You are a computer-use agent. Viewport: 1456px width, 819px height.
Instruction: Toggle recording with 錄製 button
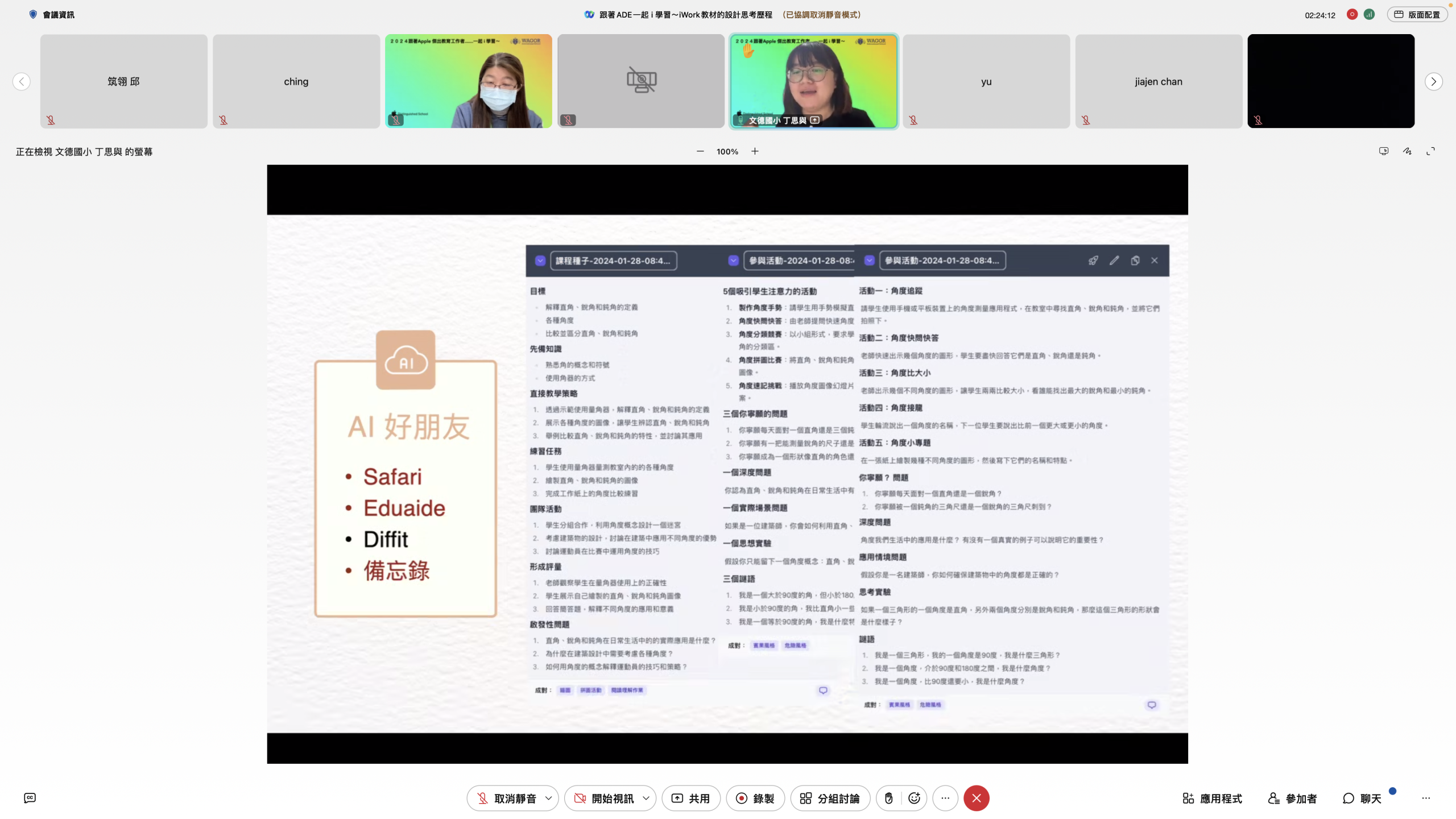pos(755,798)
